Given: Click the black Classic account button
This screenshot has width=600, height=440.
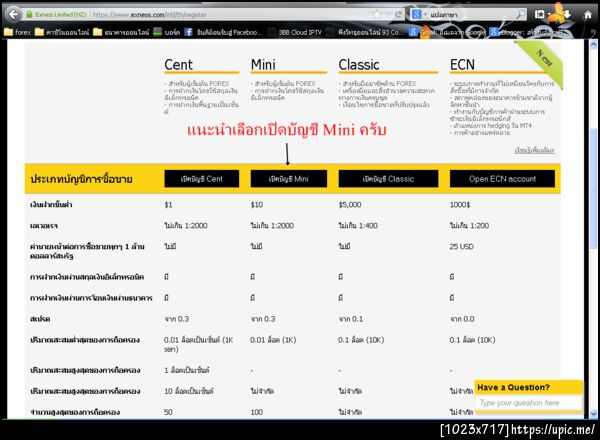Looking at the screenshot, I should pos(388,179).
